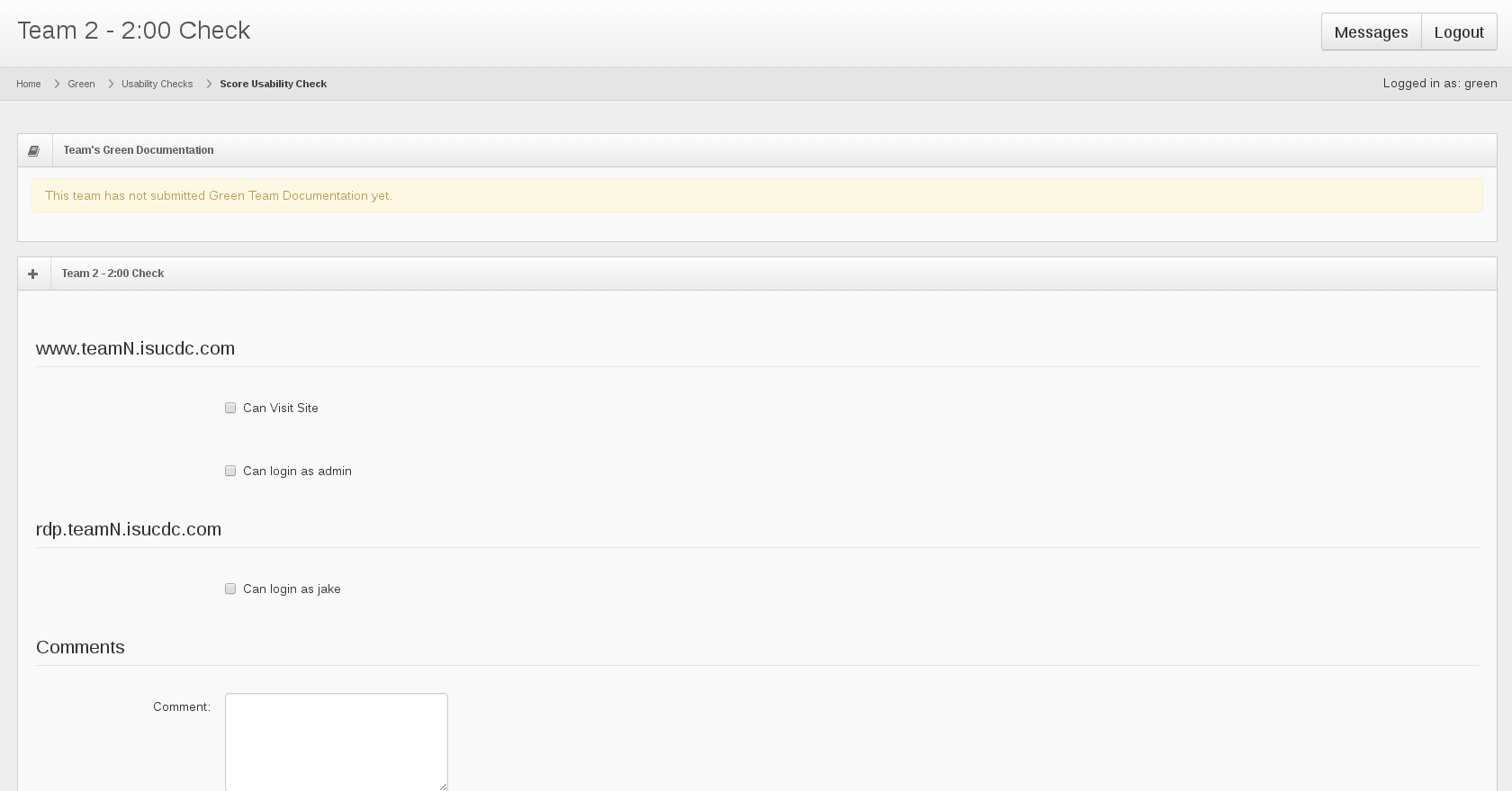Click the Can Visit Site label
Image resolution: width=1512 pixels, height=791 pixels.
coord(281,408)
